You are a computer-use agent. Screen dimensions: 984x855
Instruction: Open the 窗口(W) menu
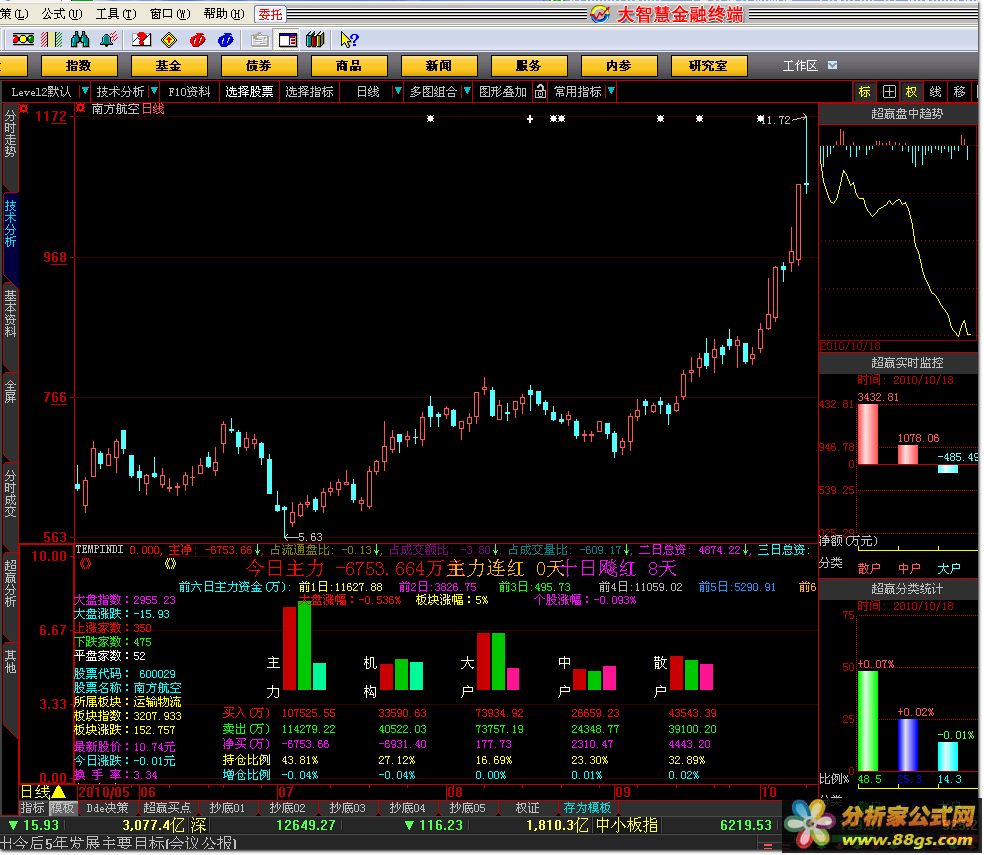(170, 13)
